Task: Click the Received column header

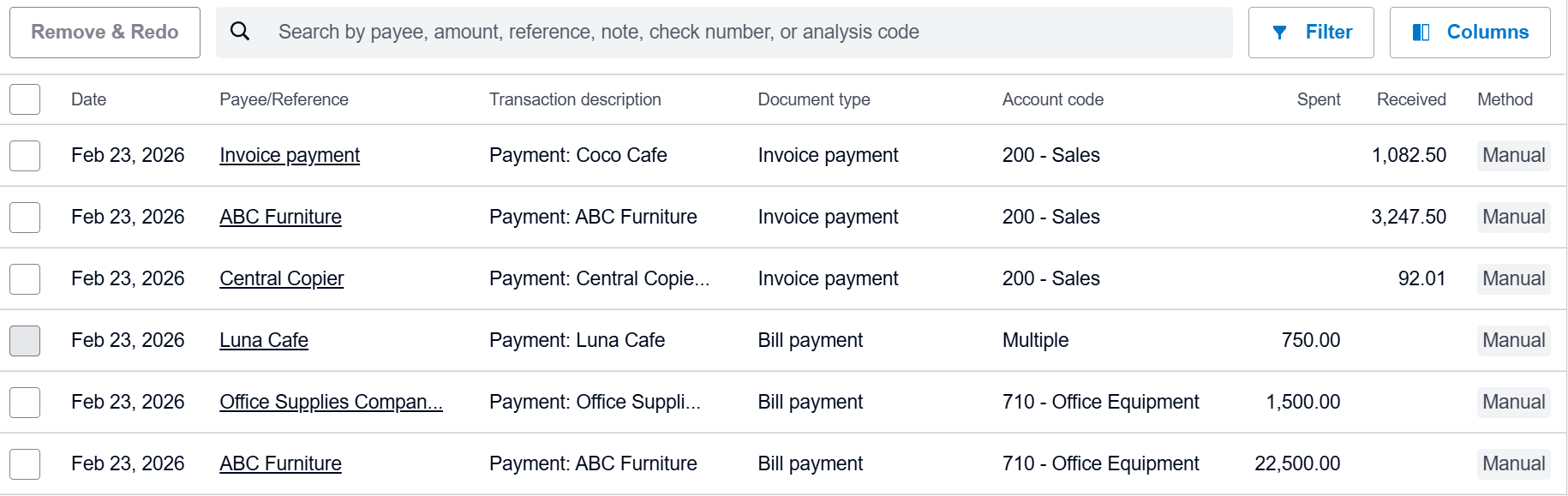Action: [1410, 99]
